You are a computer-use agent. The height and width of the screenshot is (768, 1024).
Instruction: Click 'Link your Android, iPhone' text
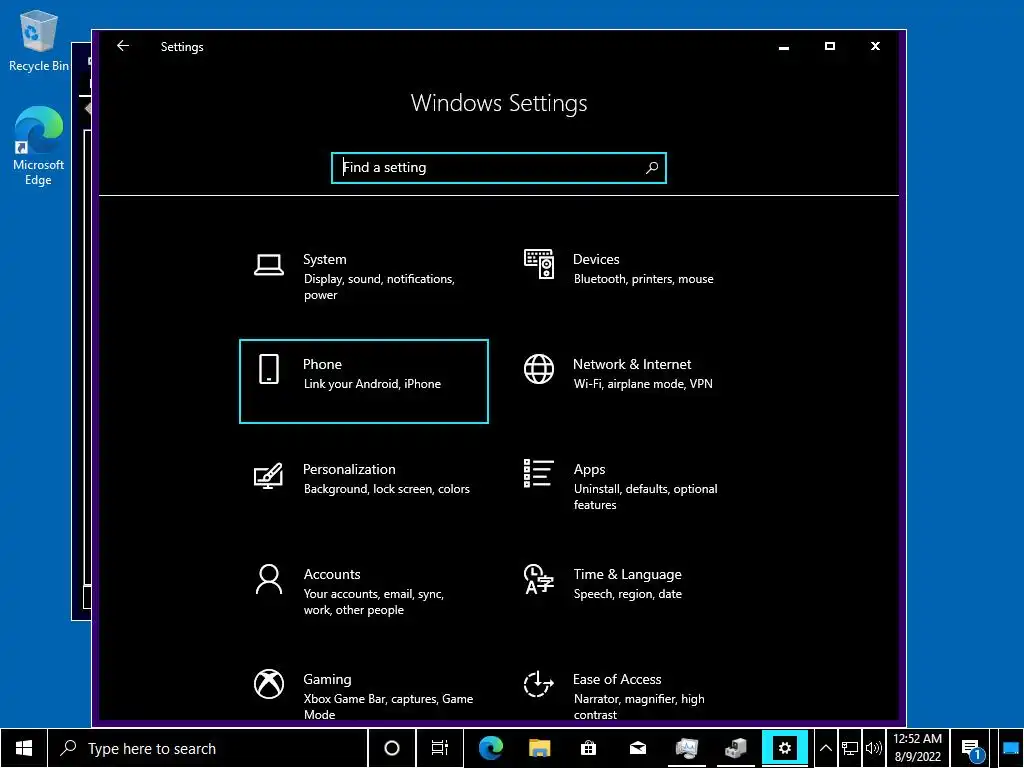[372, 384]
